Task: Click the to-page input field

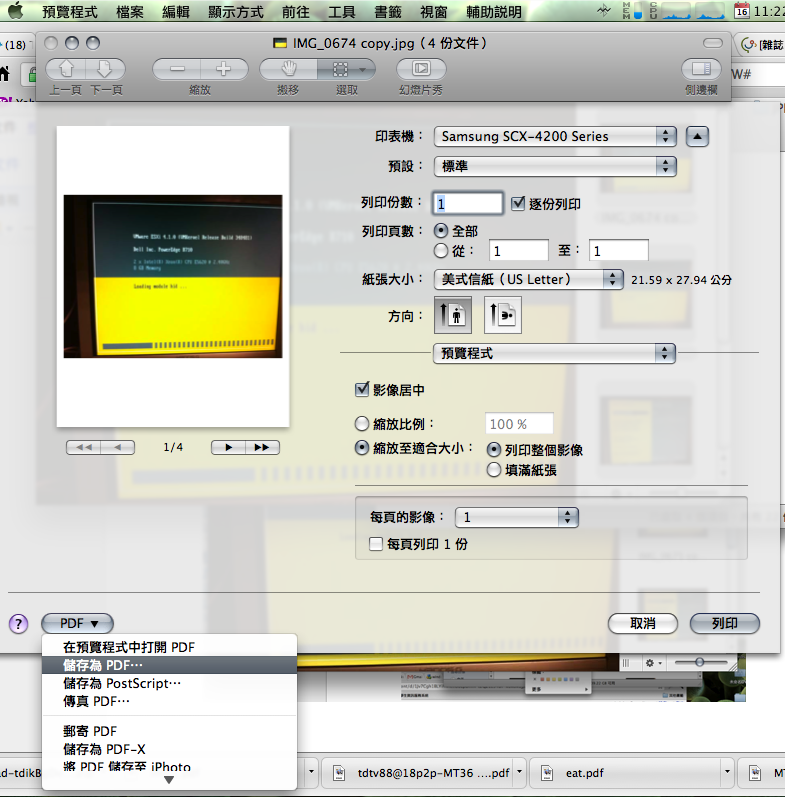Action: (619, 251)
